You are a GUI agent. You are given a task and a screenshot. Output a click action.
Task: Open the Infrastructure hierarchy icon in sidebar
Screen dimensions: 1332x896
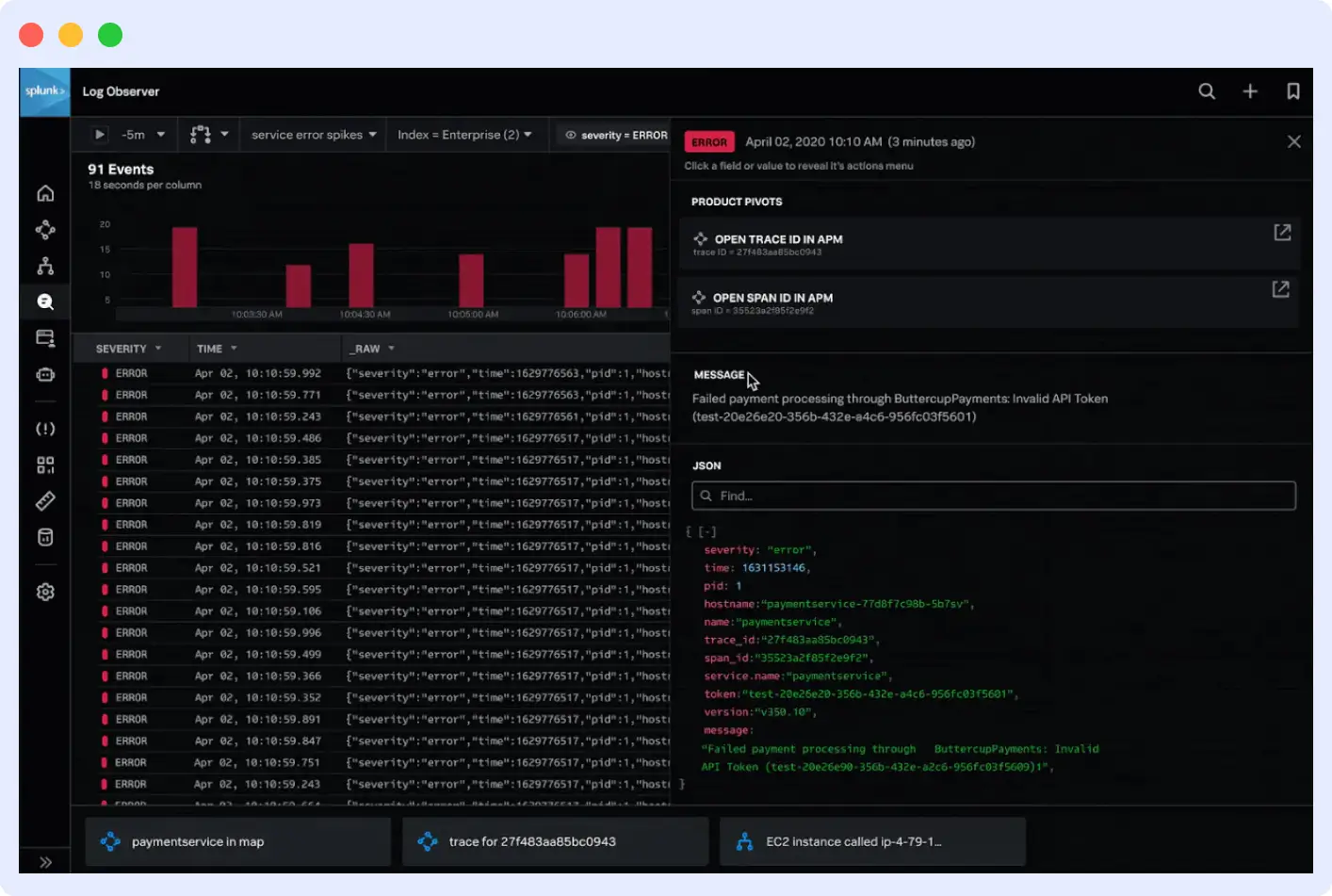[x=44, y=265]
